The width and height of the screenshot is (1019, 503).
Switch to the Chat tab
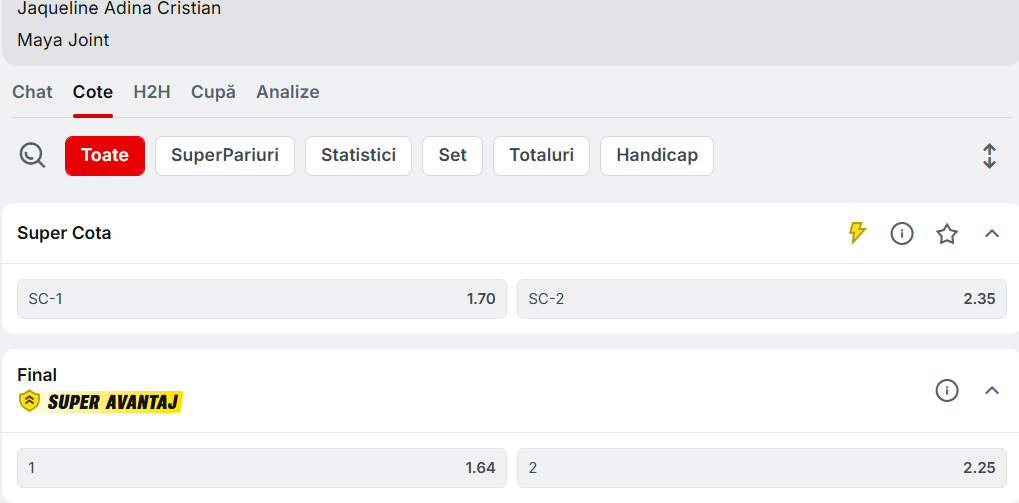32,92
